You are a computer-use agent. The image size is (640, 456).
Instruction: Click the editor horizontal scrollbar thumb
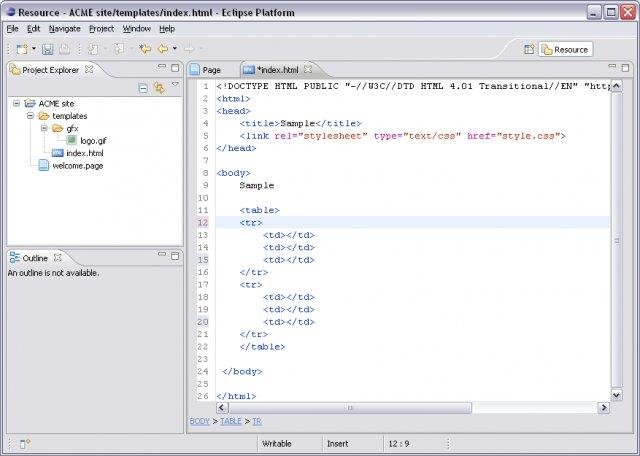350,408
